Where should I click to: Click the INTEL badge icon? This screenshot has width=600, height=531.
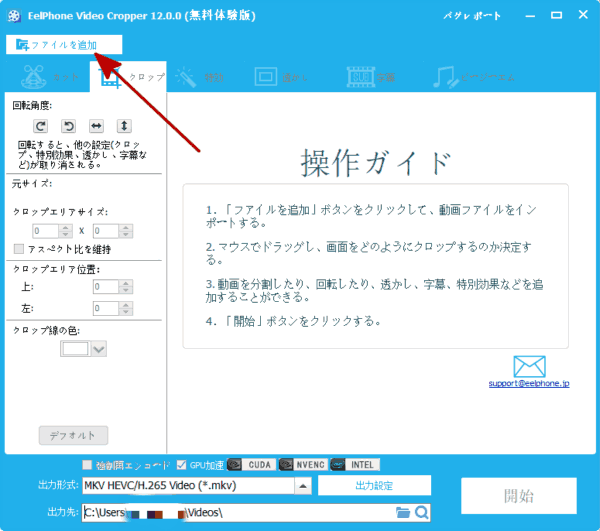click(x=355, y=464)
